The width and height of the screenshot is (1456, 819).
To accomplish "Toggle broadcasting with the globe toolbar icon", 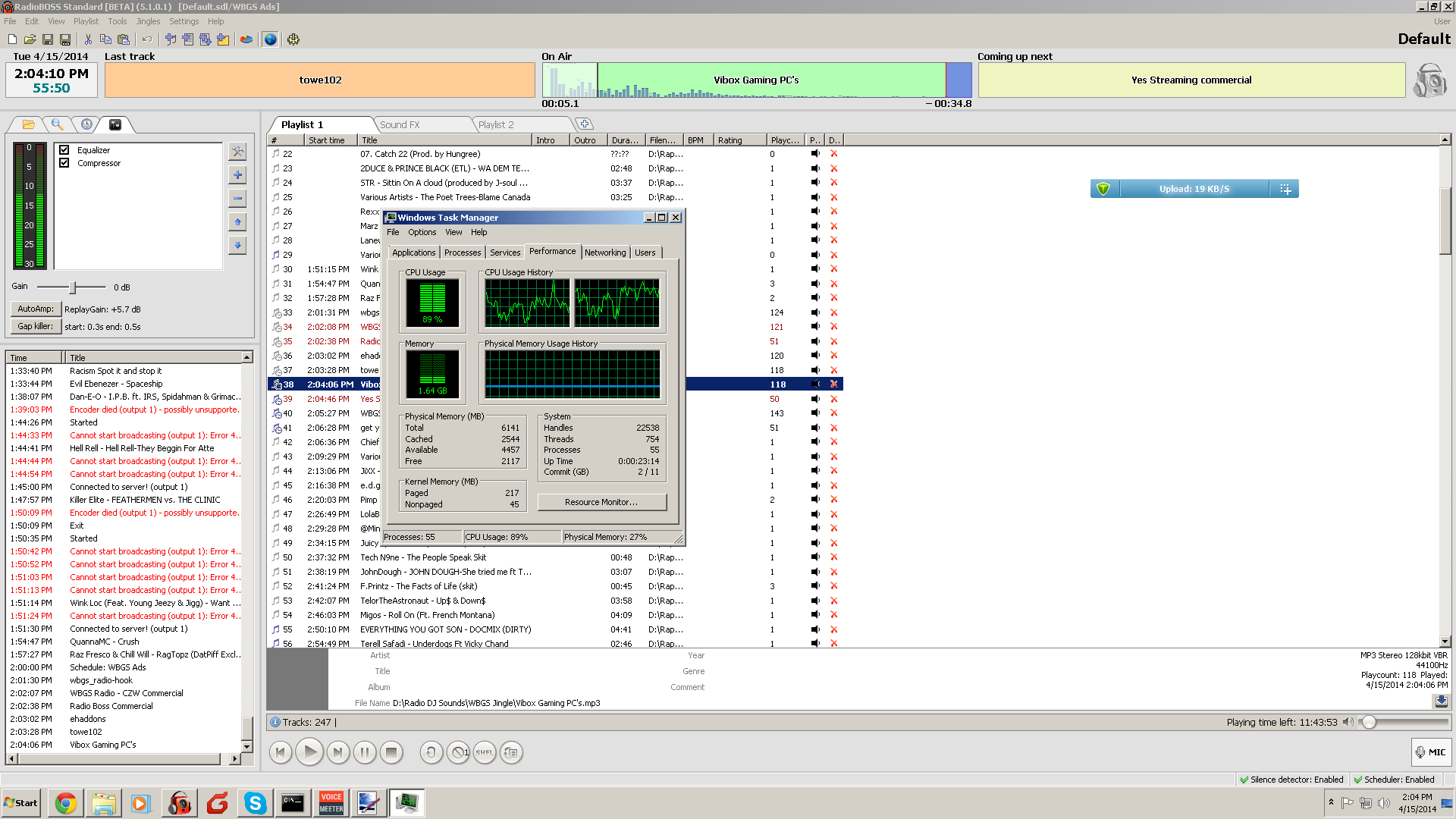I will coord(271,39).
